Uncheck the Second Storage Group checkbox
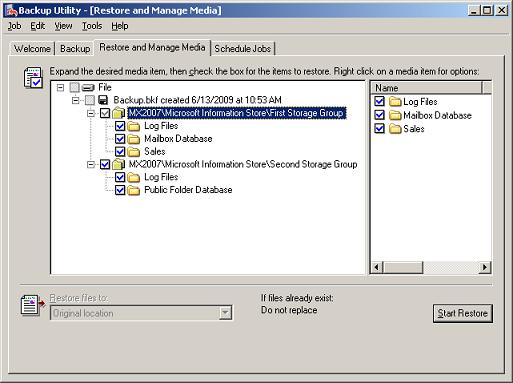The image size is (513, 383). [105, 164]
